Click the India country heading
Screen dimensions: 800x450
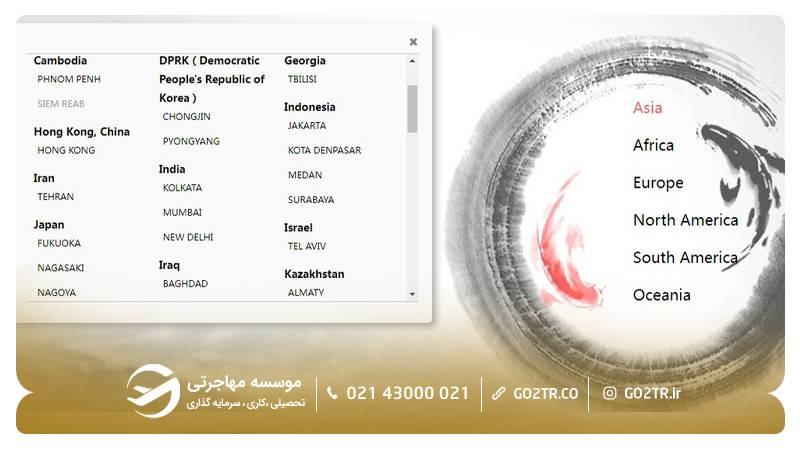[x=172, y=169]
